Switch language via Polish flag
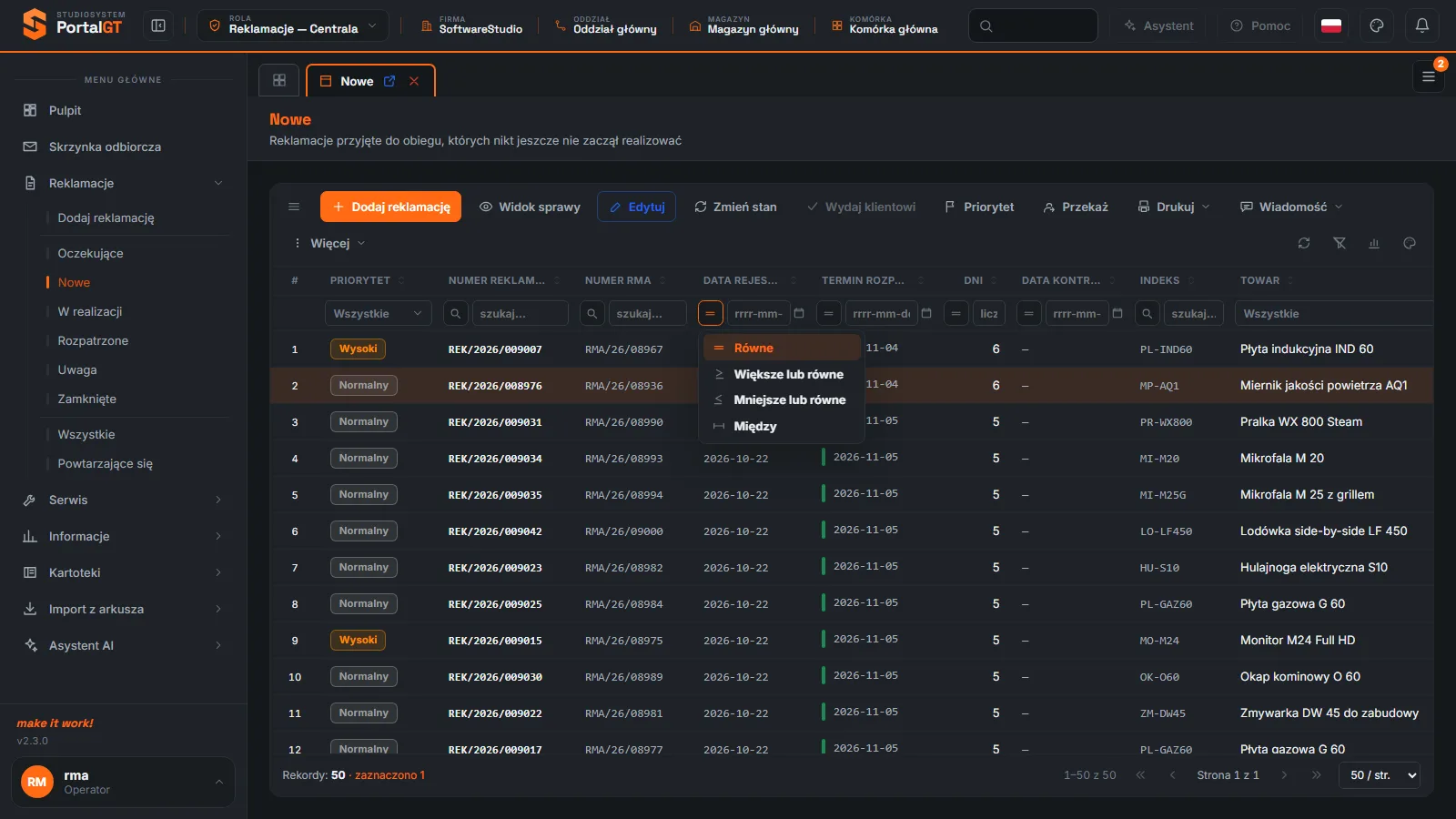Viewport: 1456px width, 819px height. (x=1331, y=25)
